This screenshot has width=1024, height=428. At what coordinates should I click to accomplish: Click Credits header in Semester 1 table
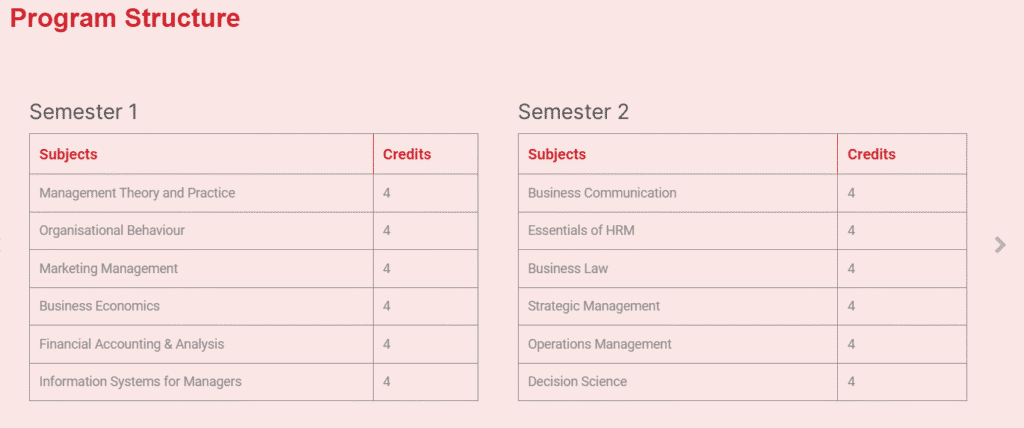click(x=407, y=155)
